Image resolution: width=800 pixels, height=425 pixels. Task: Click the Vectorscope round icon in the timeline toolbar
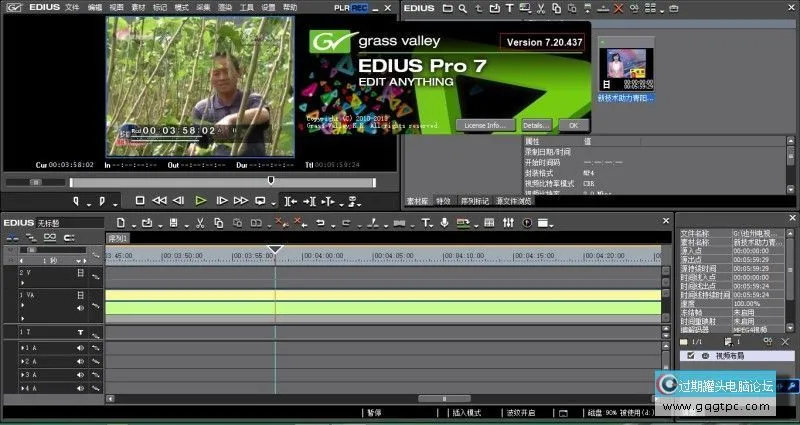pos(527,223)
